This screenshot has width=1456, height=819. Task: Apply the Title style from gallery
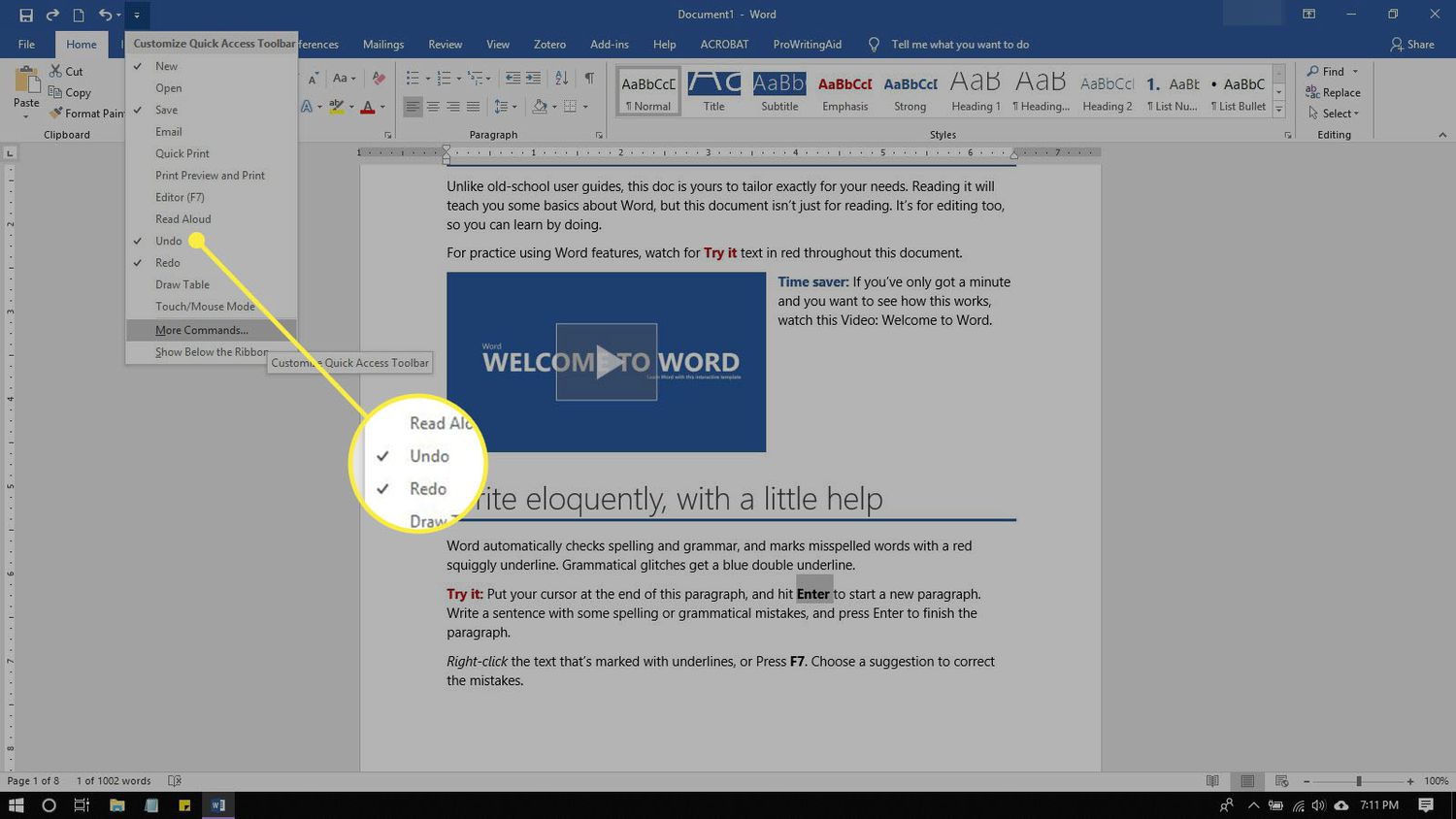(x=714, y=91)
